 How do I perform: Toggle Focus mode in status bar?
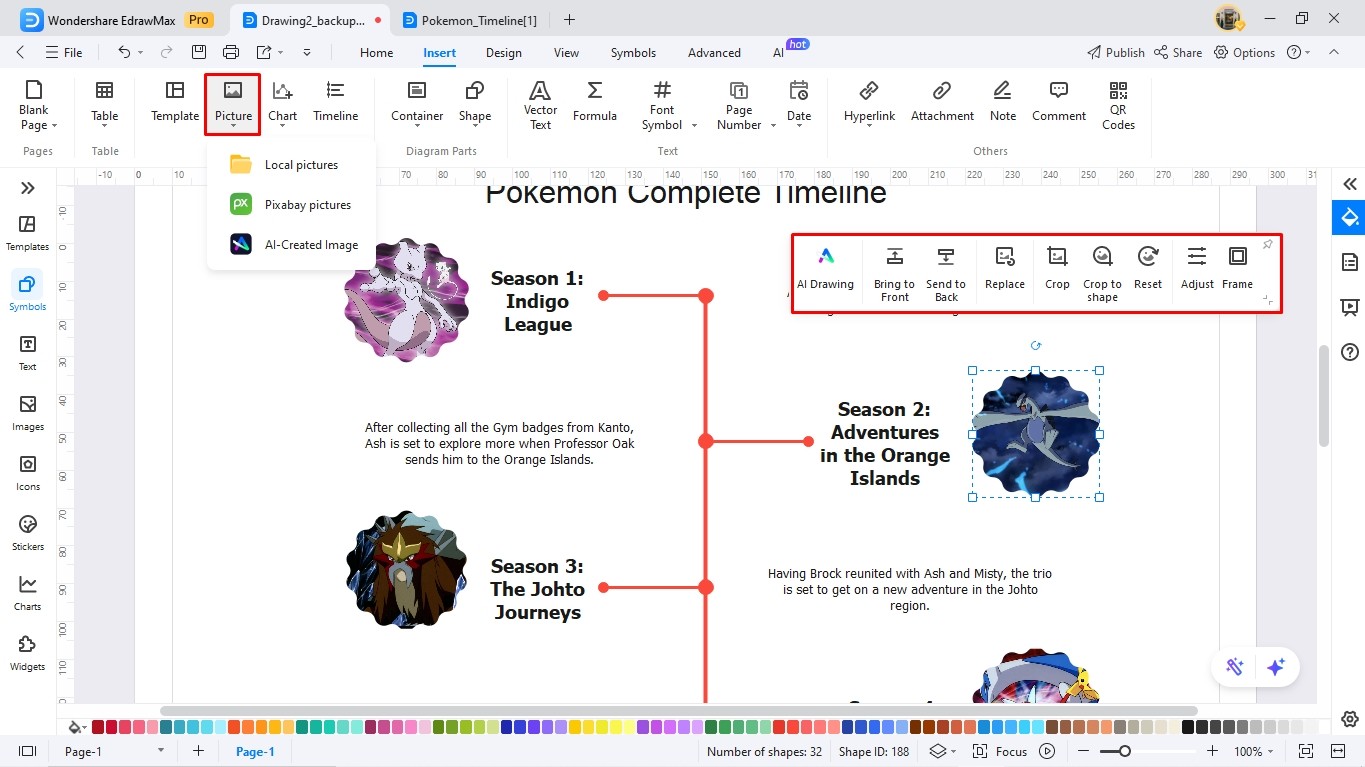point(1000,751)
